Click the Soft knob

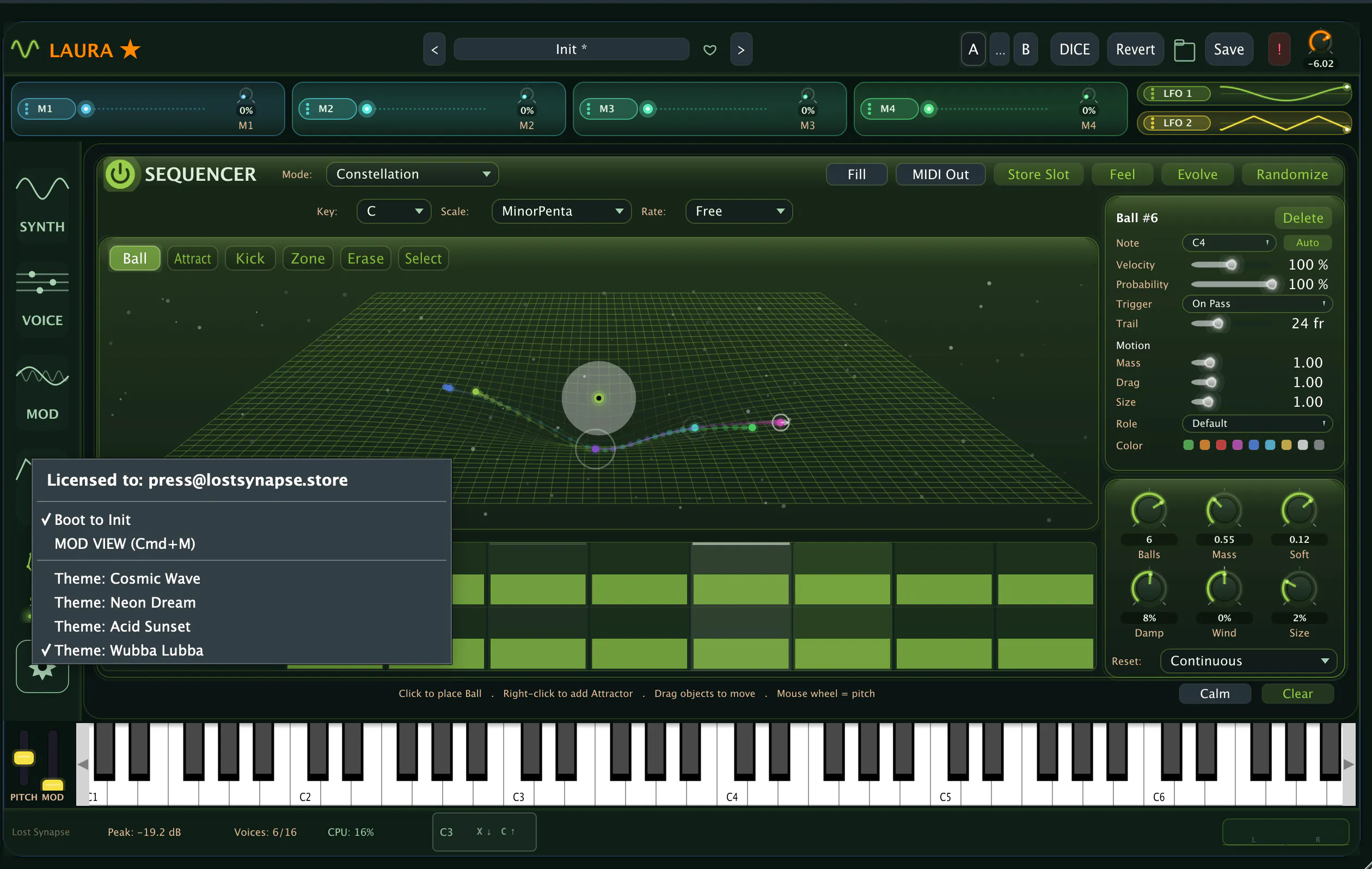coord(1299,510)
